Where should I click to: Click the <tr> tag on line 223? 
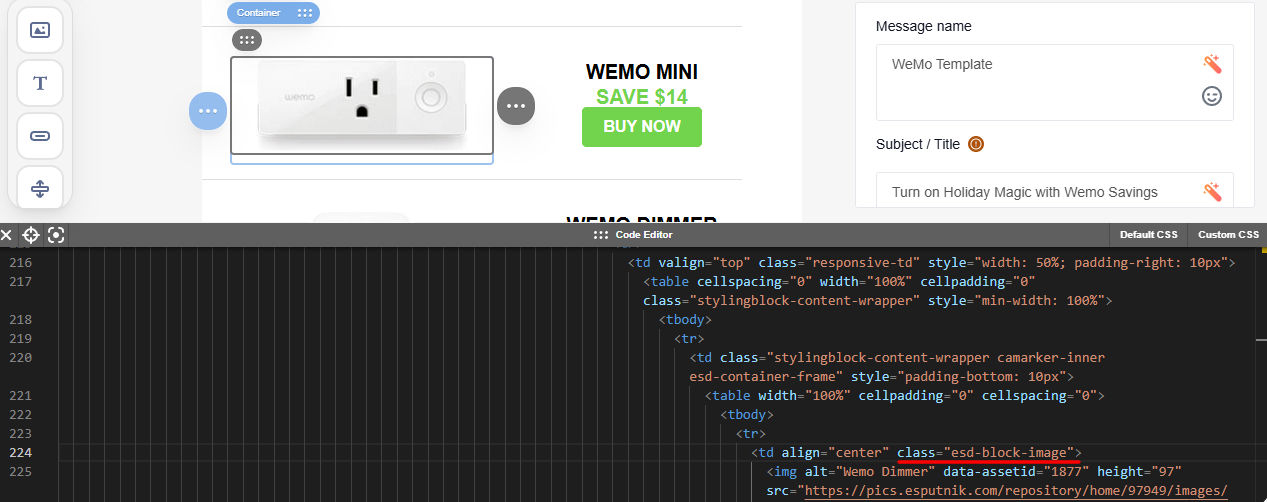click(x=751, y=434)
